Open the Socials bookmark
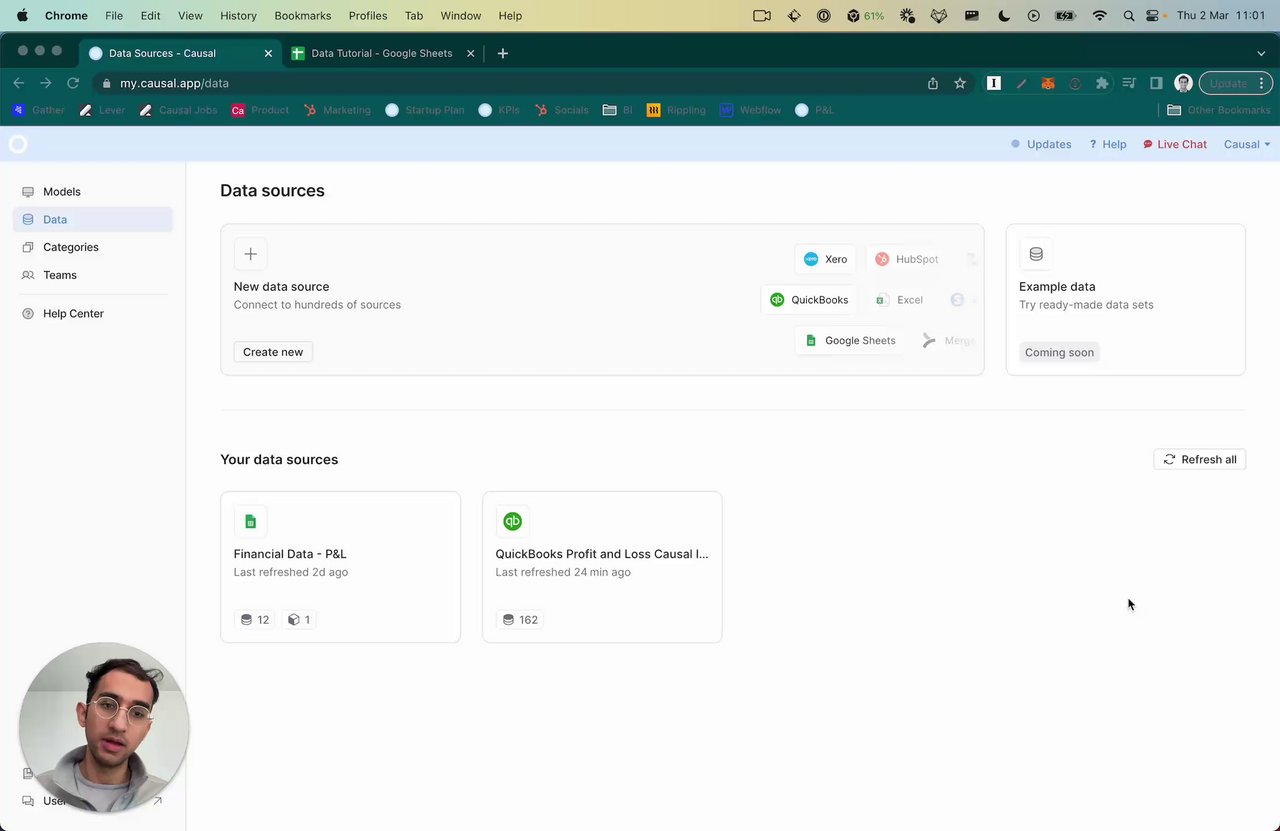 pos(561,111)
